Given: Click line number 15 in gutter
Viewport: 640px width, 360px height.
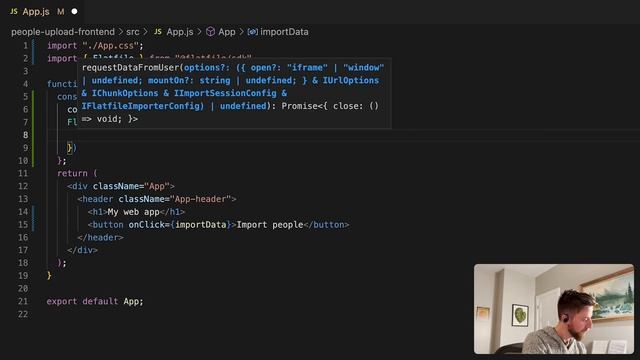Looking at the screenshot, I should point(23,225).
